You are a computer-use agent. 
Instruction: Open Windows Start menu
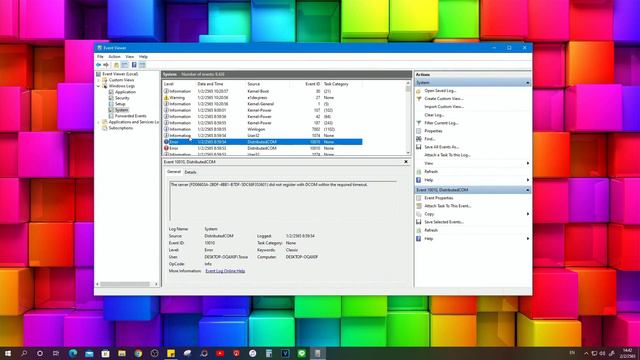tap(8, 353)
